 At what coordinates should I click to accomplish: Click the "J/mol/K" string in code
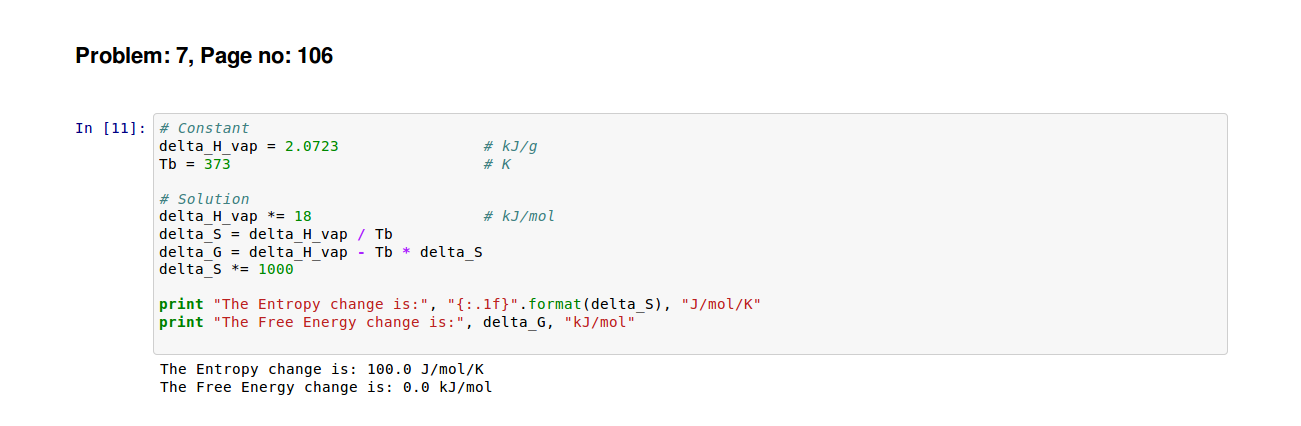point(721,304)
